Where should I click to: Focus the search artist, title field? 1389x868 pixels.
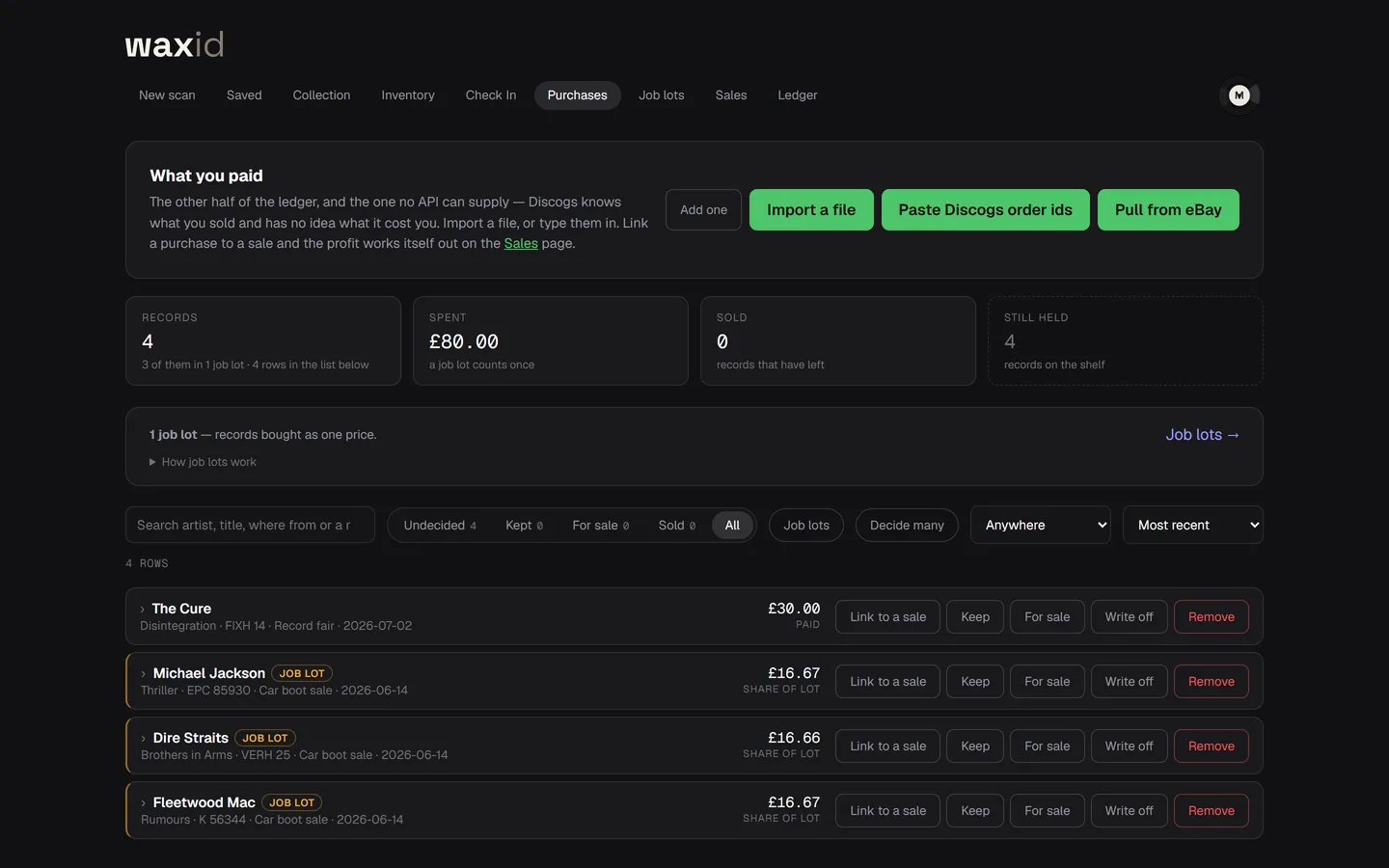coord(250,525)
